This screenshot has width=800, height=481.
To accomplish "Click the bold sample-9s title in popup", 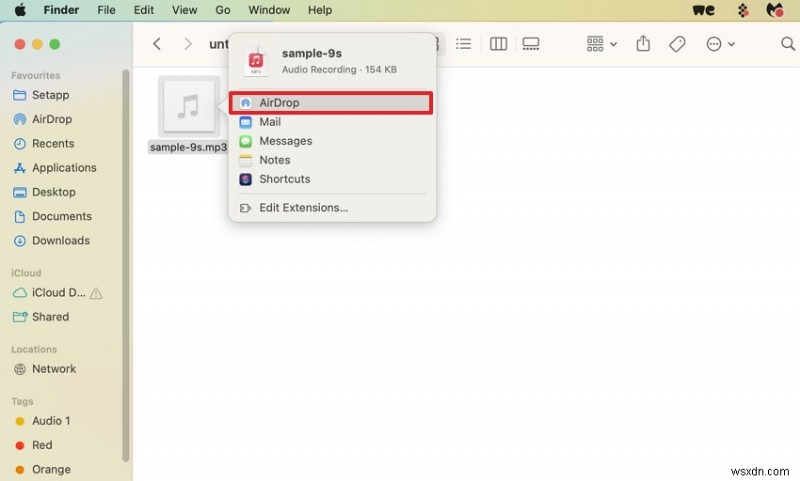I will click(312, 53).
